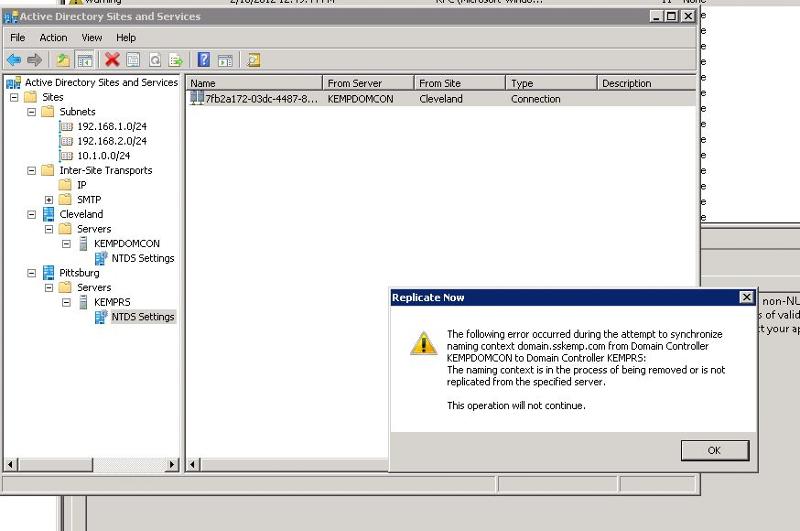Click the Back arrow toolbar icon

(14, 60)
